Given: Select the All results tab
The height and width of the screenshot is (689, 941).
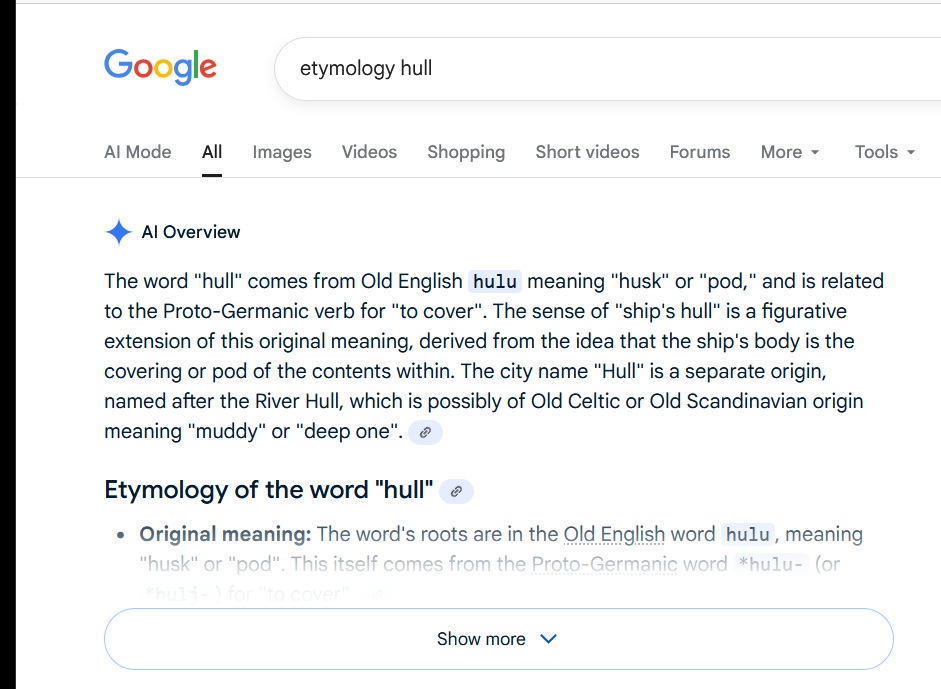Looking at the screenshot, I should pos(212,152).
